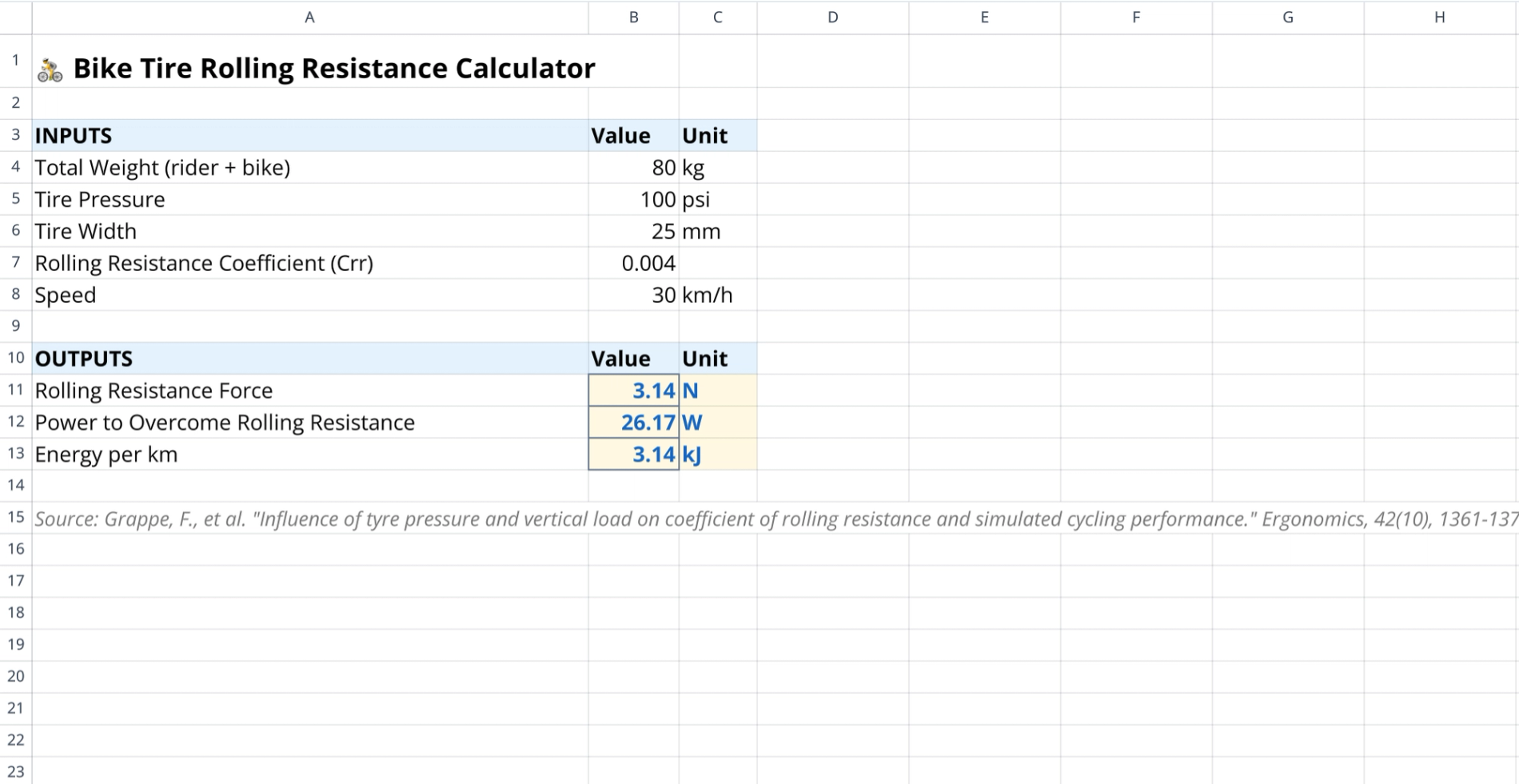This screenshot has width=1519, height=784.
Task: Select the 'Energy per km' label cell
Action: click(310, 455)
